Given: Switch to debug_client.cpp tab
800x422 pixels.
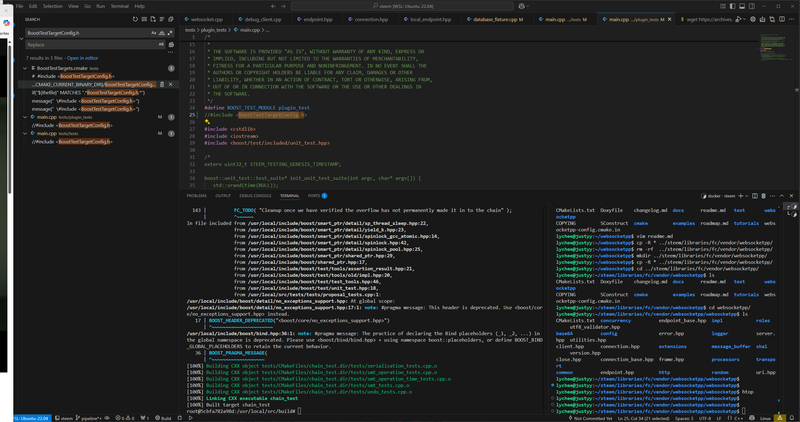Looking at the screenshot, I should point(260,19).
